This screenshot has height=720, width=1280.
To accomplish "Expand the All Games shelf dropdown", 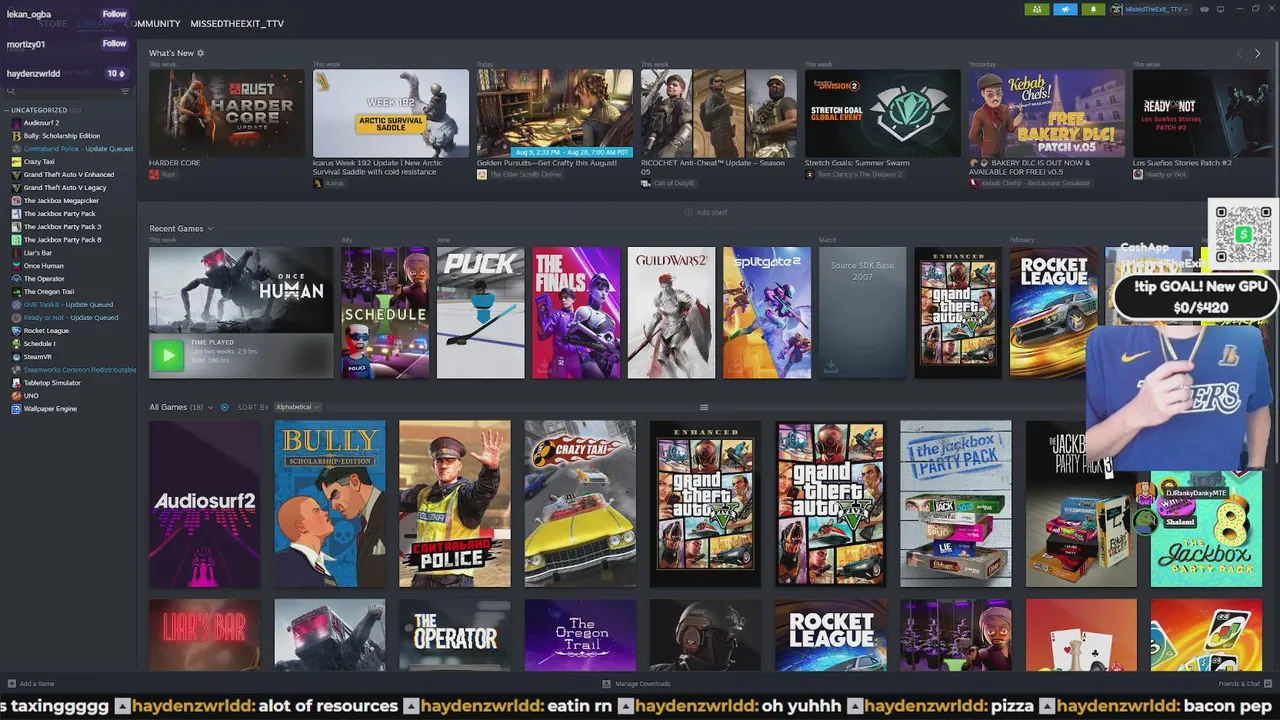I will (211, 407).
